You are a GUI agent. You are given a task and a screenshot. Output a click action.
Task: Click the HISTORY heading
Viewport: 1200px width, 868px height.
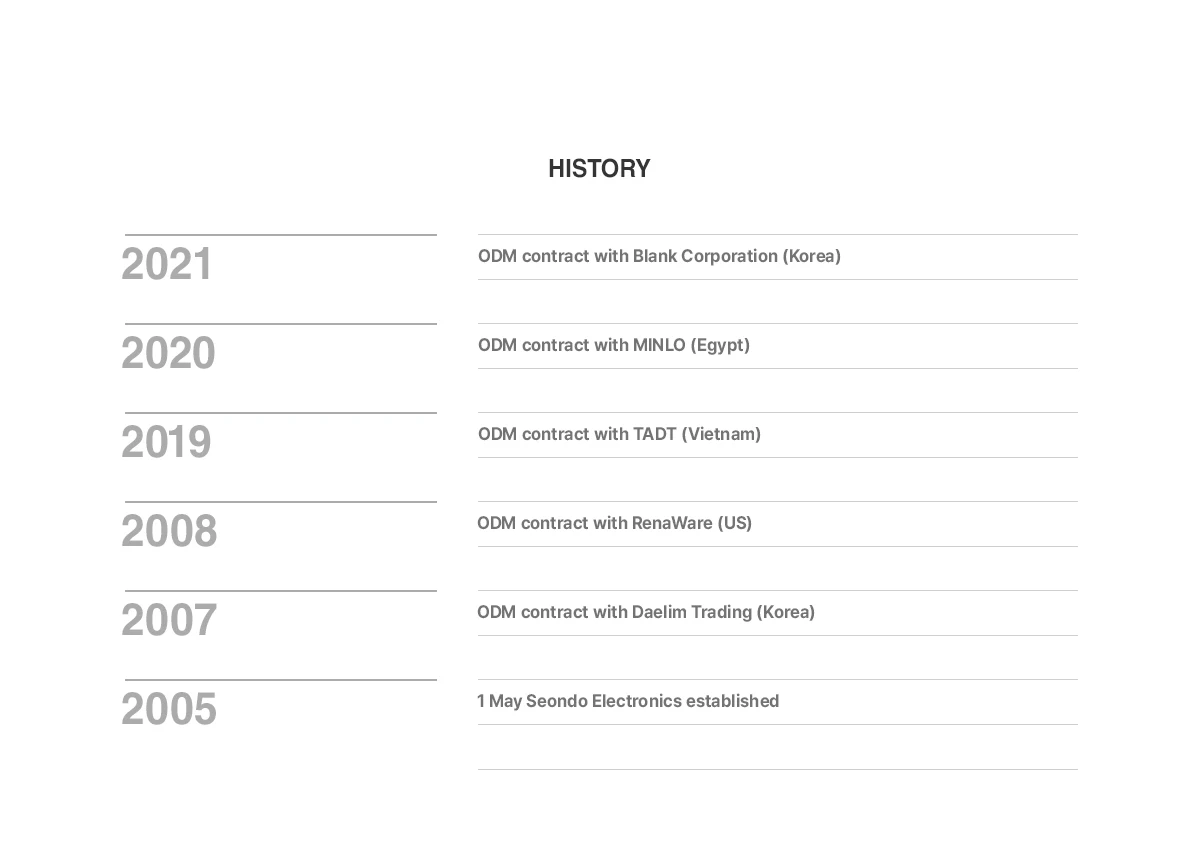[599, 169]
